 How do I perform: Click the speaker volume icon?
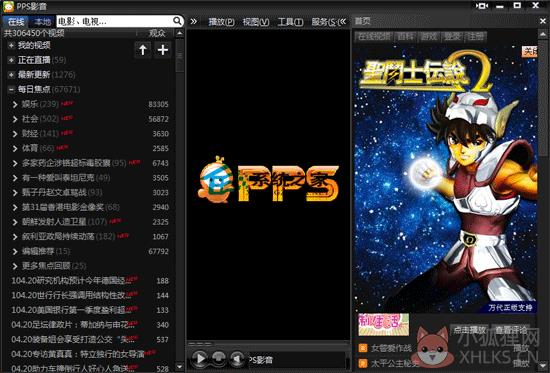click(237, 358)
